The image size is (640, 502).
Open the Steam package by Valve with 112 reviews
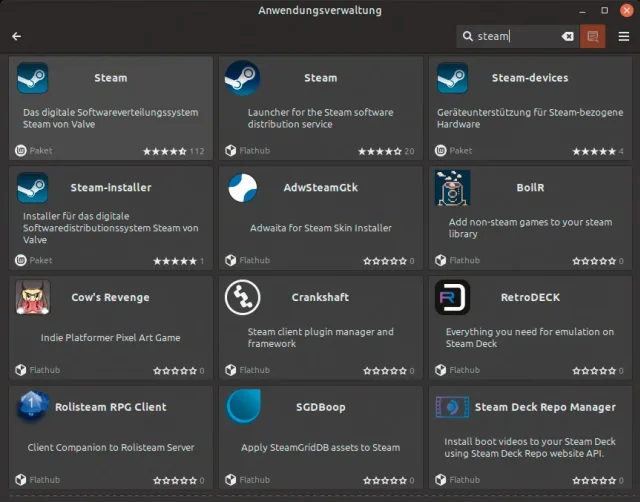pyautogui.click(x=110, y=108)
